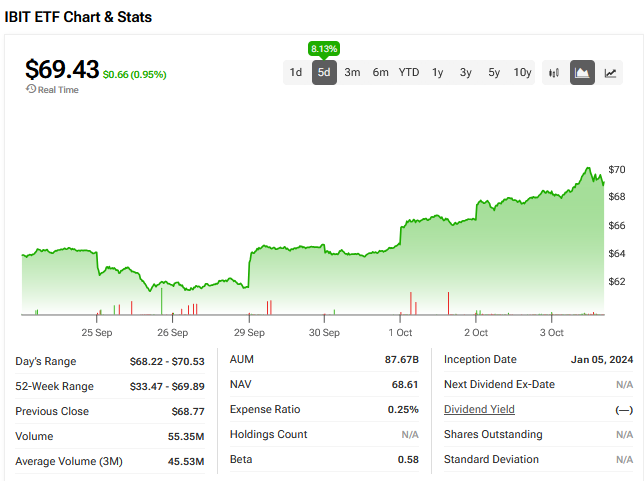Click the IBIT ETF Chart & Stats heading

78,17
